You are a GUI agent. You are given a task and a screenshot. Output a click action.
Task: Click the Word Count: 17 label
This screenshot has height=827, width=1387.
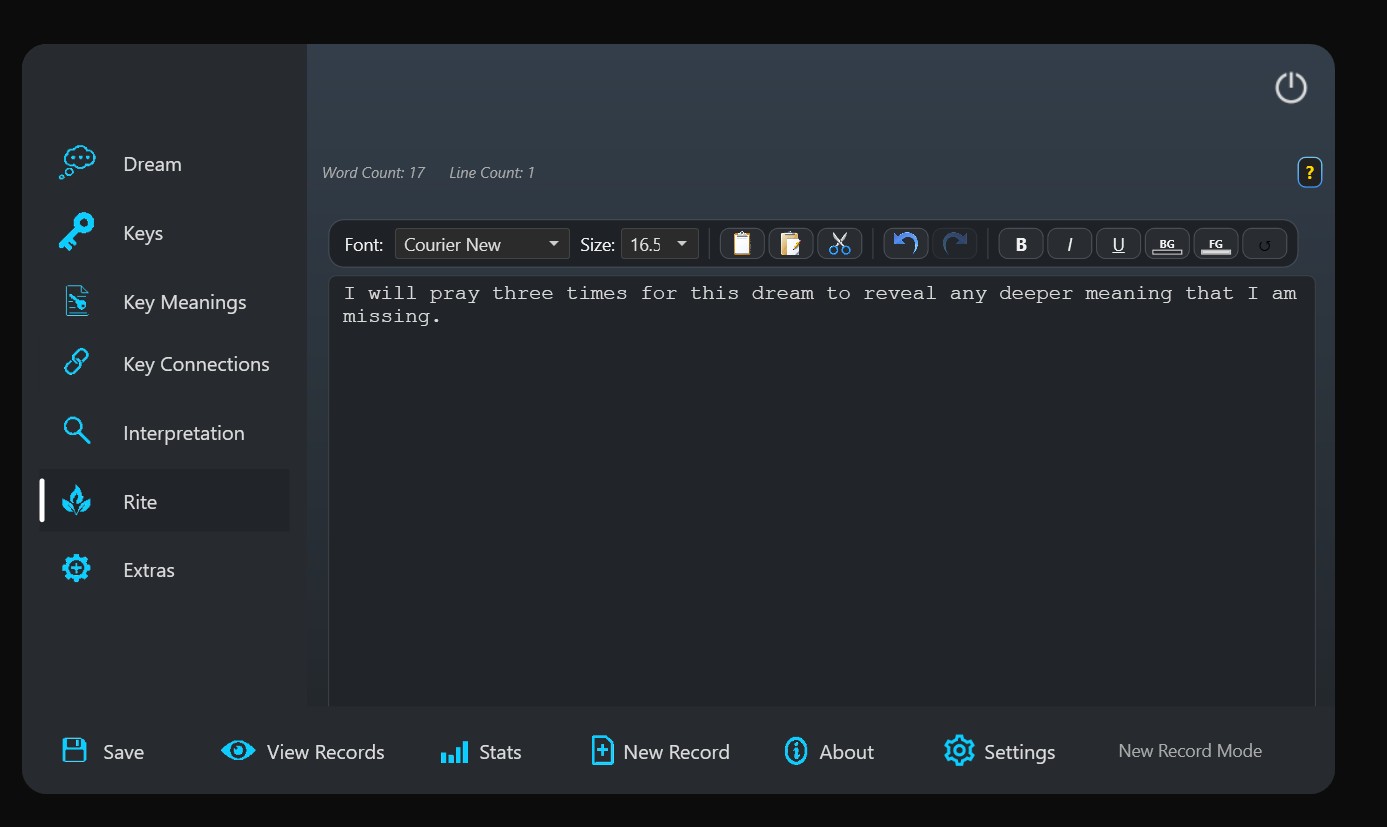tap(373, 173)
